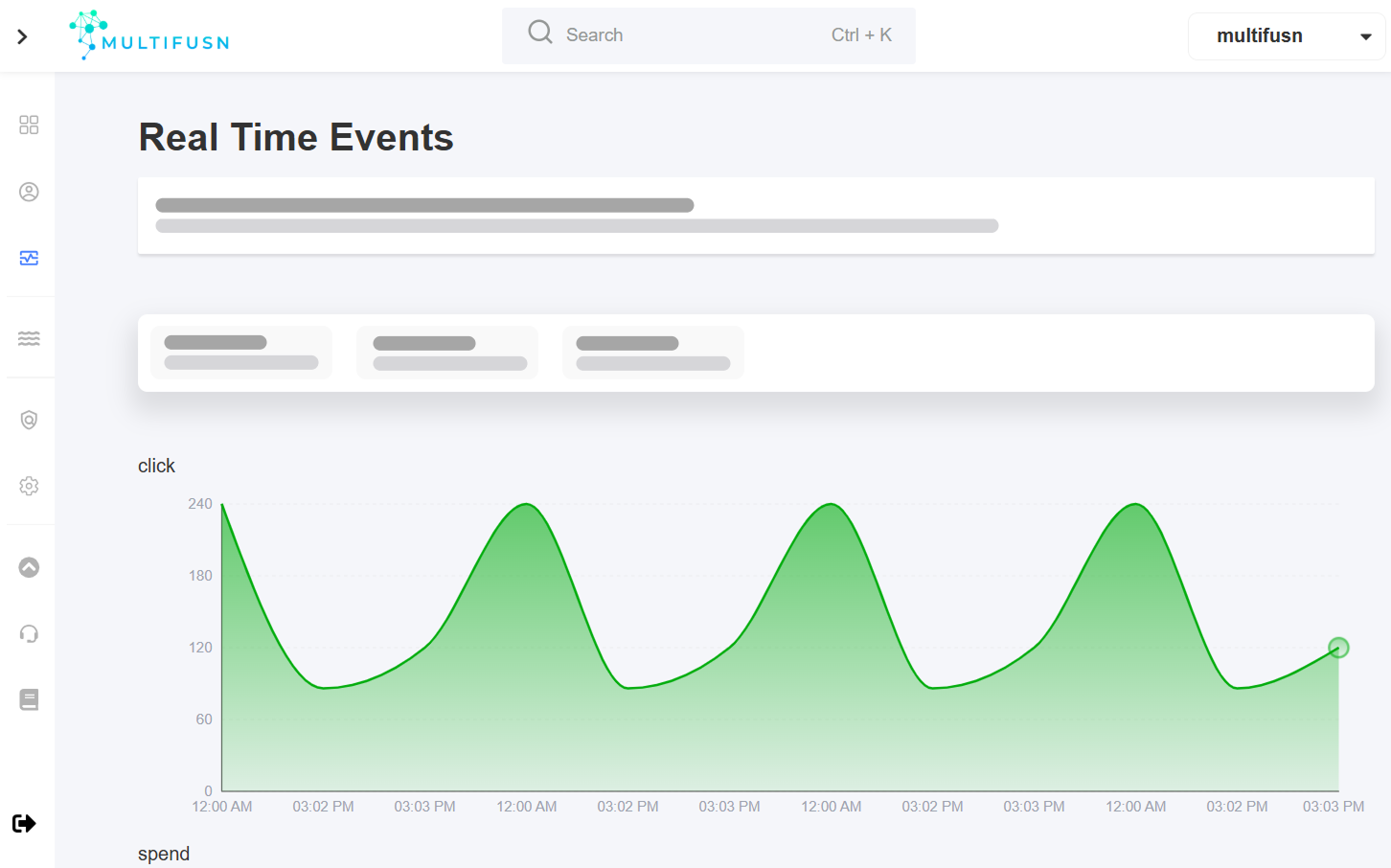
Task: Open the dashboard grid icon in sidebar
Action: (x=29, y=125)
